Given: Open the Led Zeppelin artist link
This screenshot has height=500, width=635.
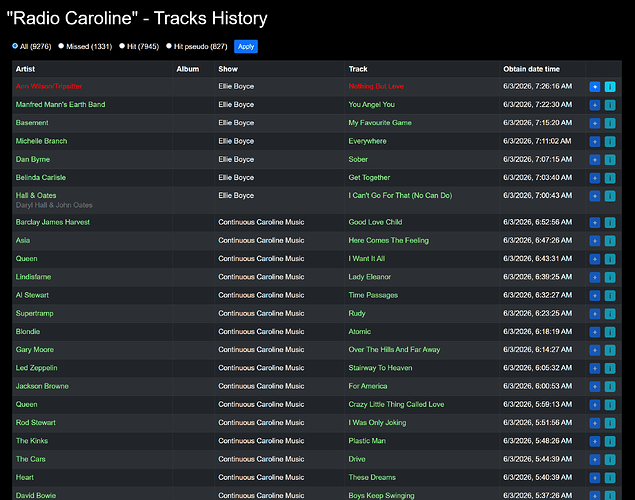Looking at the screenshot, I should pos(36,368).
